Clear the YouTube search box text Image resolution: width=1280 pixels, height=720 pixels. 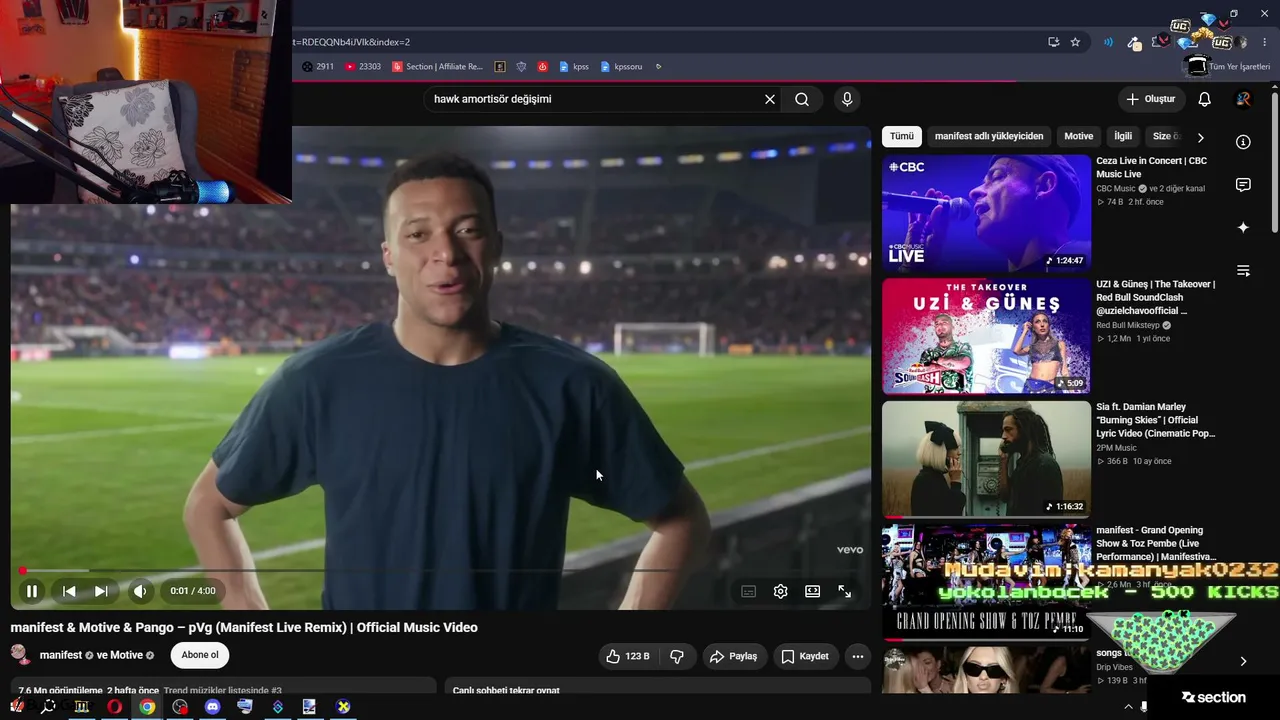click(770, 99)
